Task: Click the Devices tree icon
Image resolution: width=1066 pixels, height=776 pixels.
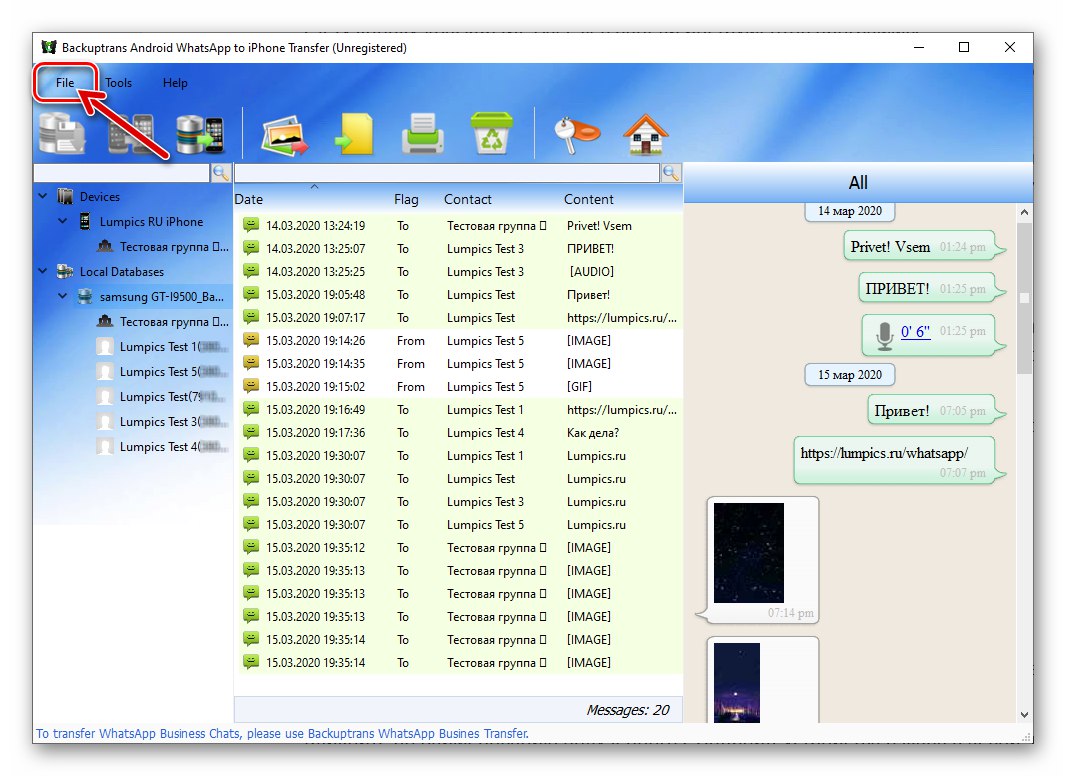Action: (x=65, y=197)
